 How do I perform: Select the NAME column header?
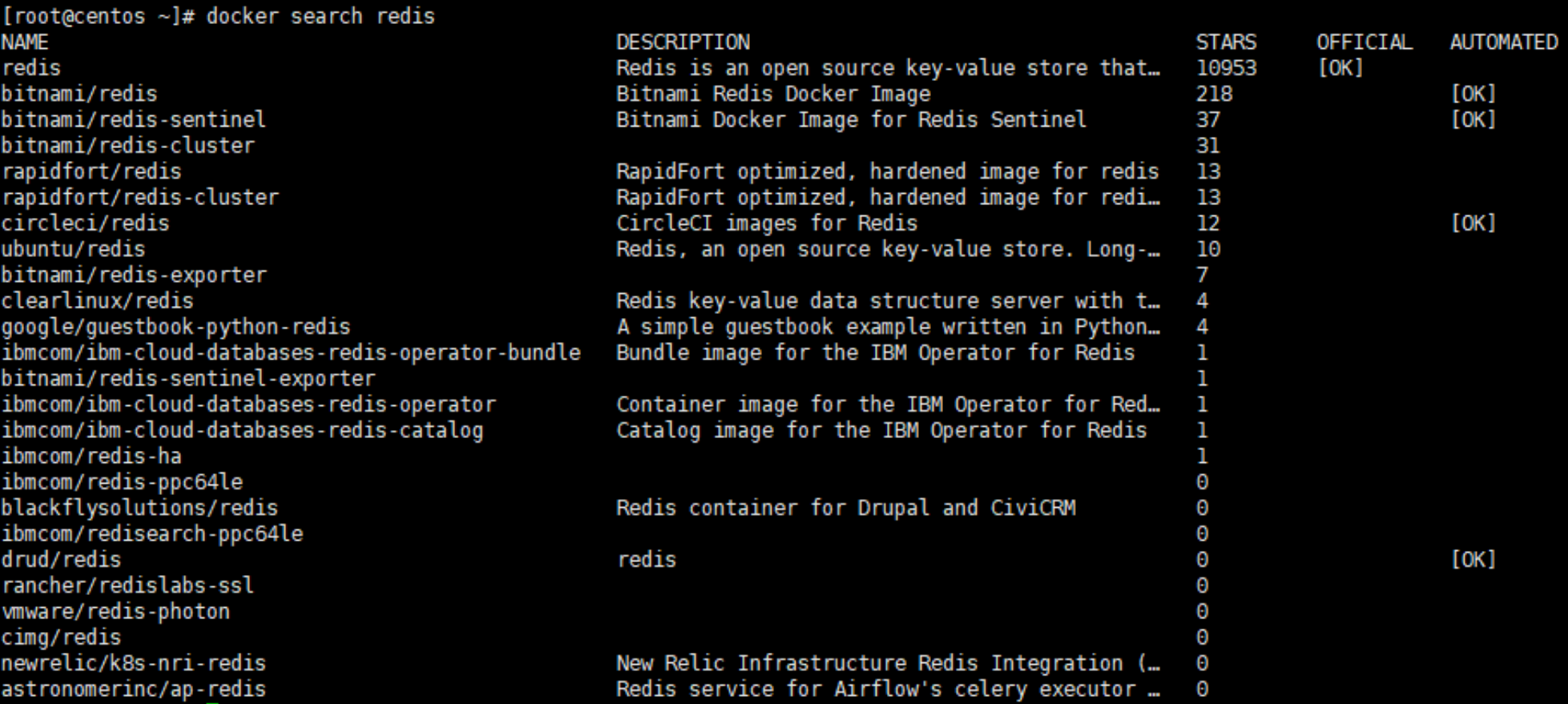(x=25, y=42)
